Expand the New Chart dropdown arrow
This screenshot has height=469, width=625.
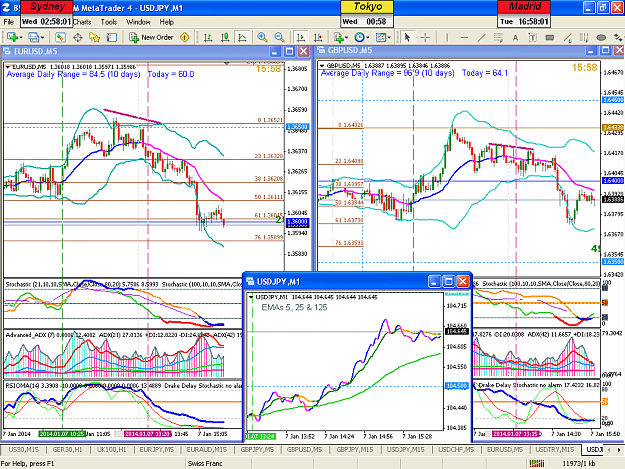pos(21,38)
